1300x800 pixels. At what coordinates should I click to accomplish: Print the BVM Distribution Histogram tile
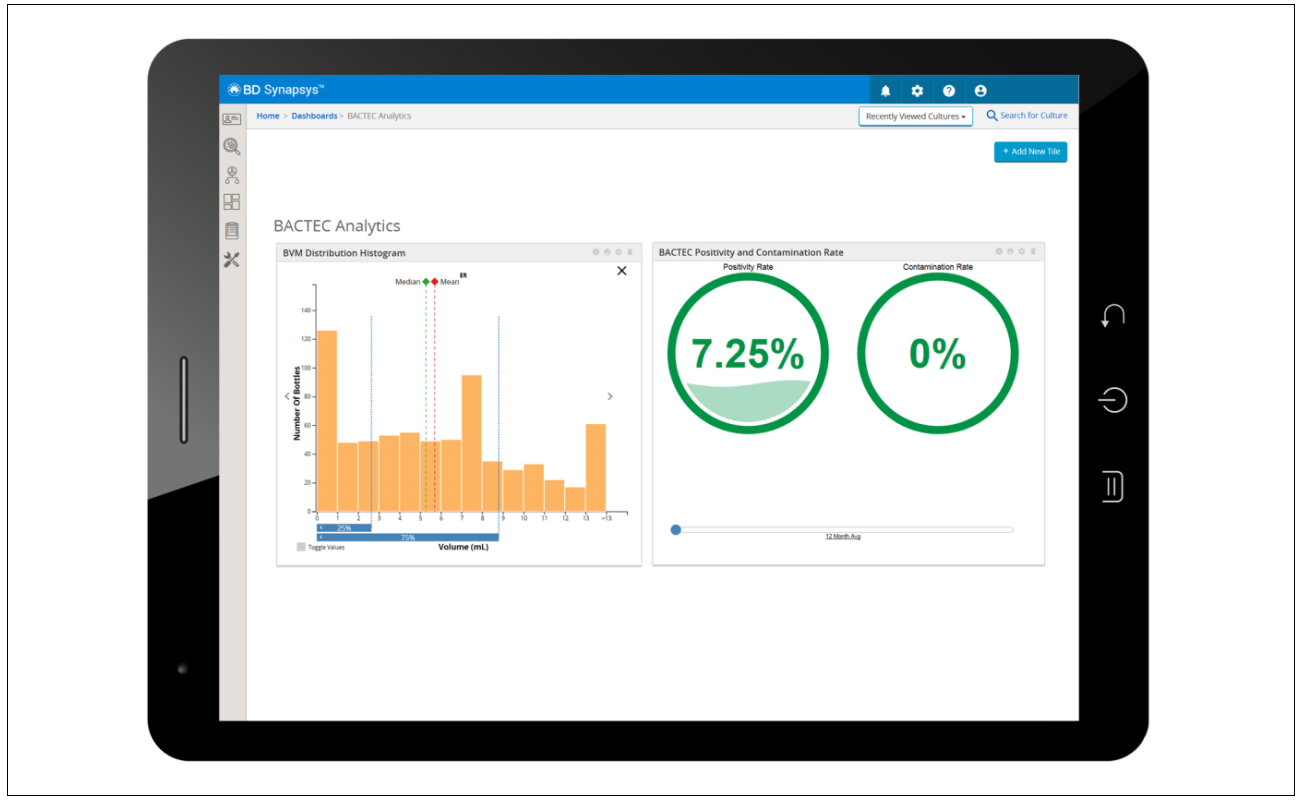point(607,252)
